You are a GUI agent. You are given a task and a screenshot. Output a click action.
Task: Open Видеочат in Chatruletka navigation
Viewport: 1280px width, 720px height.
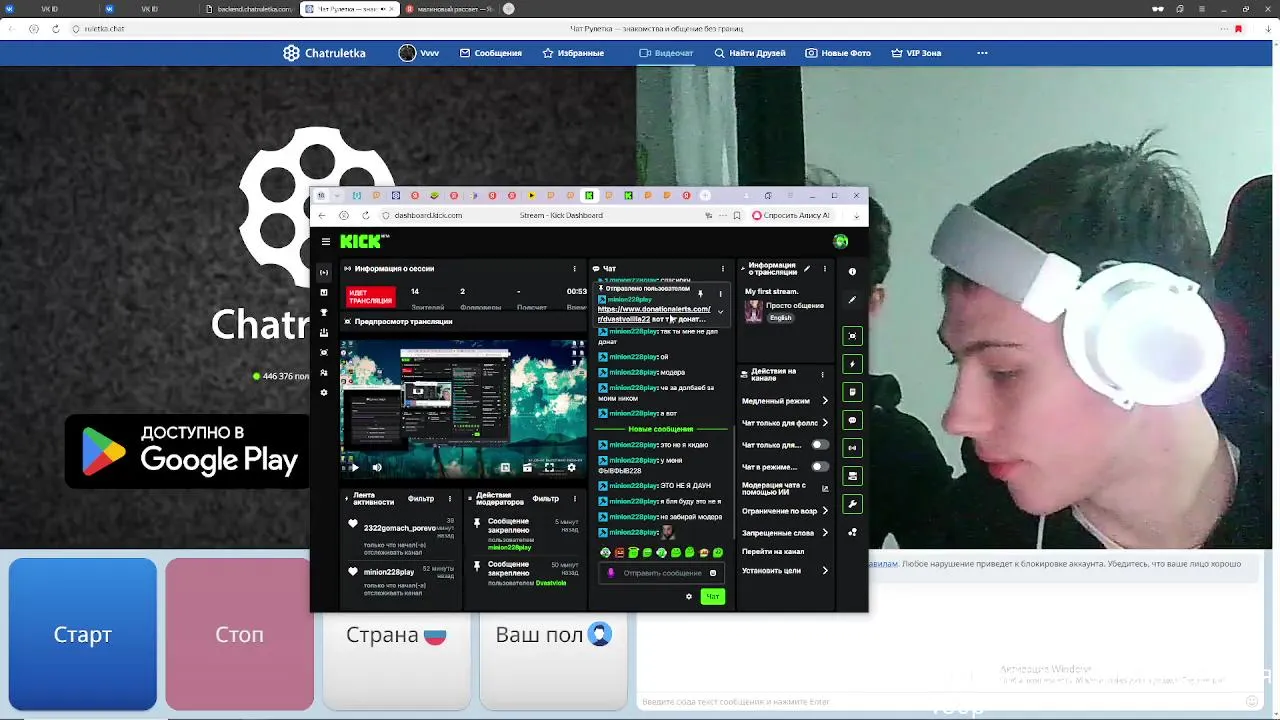point(666,53)
